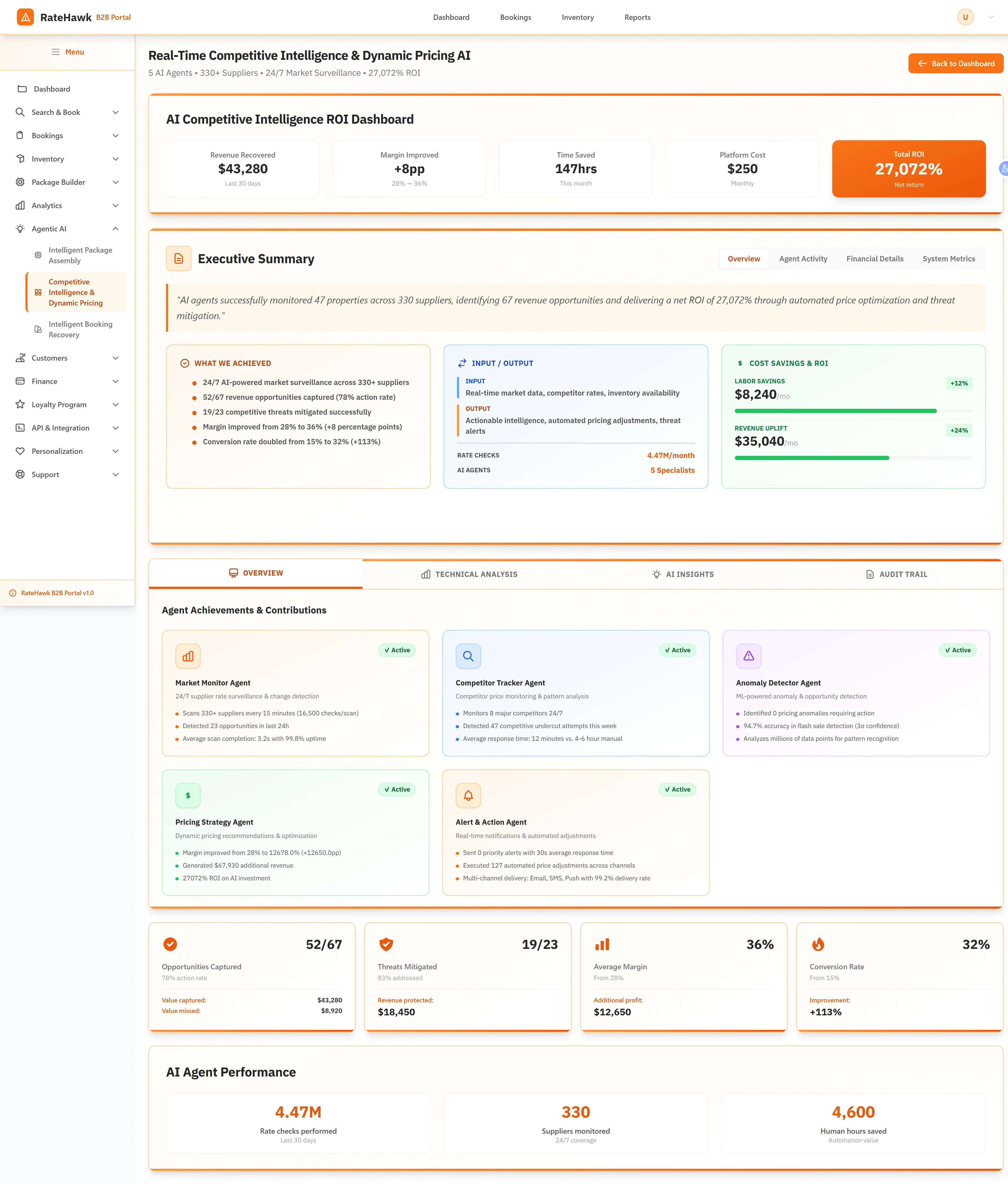This screenshot has height=1184, width=1008.
Task: Toggle Active status on Market Monitor Agent
Action: (x=397, y=650)
